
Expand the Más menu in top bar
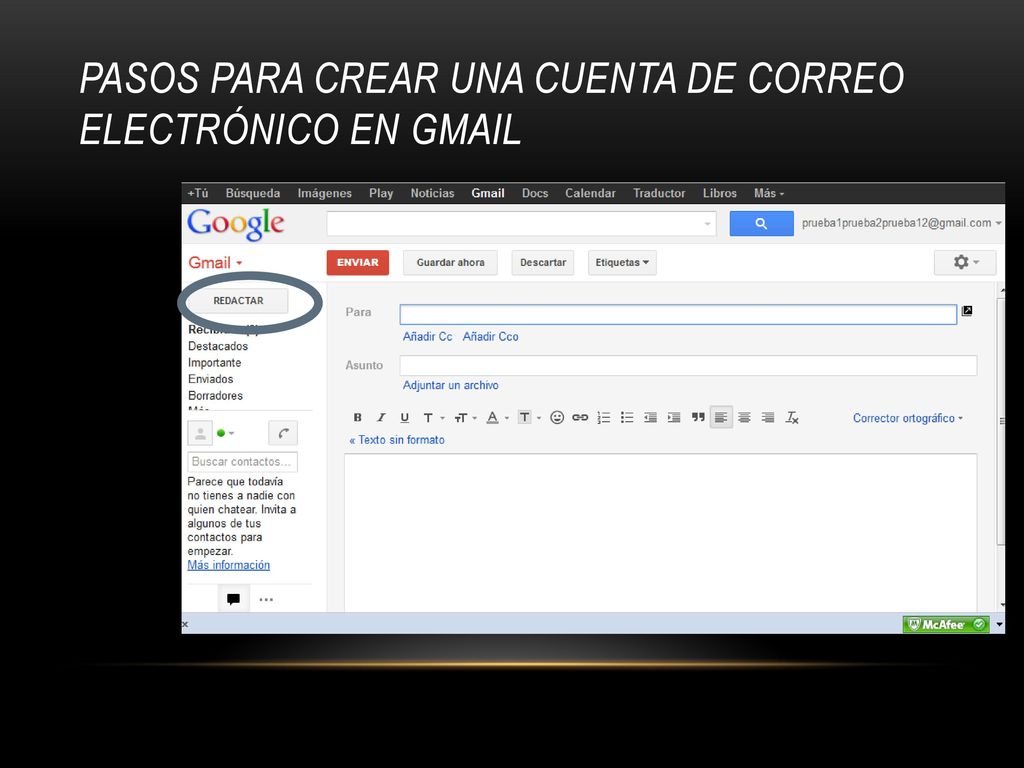(769, 193)
